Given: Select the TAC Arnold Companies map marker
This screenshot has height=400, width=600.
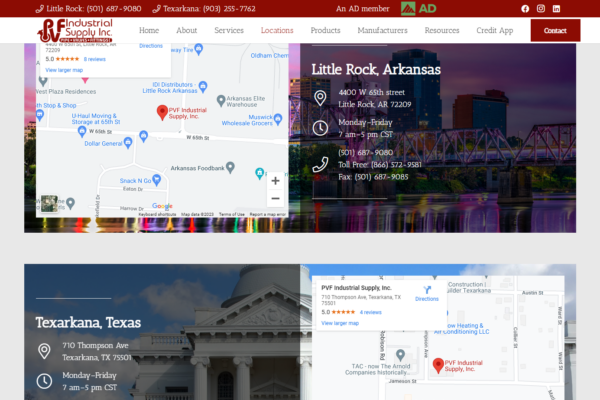Looking at the screenshot, I should pyautogui.click(x=400, y=355).
